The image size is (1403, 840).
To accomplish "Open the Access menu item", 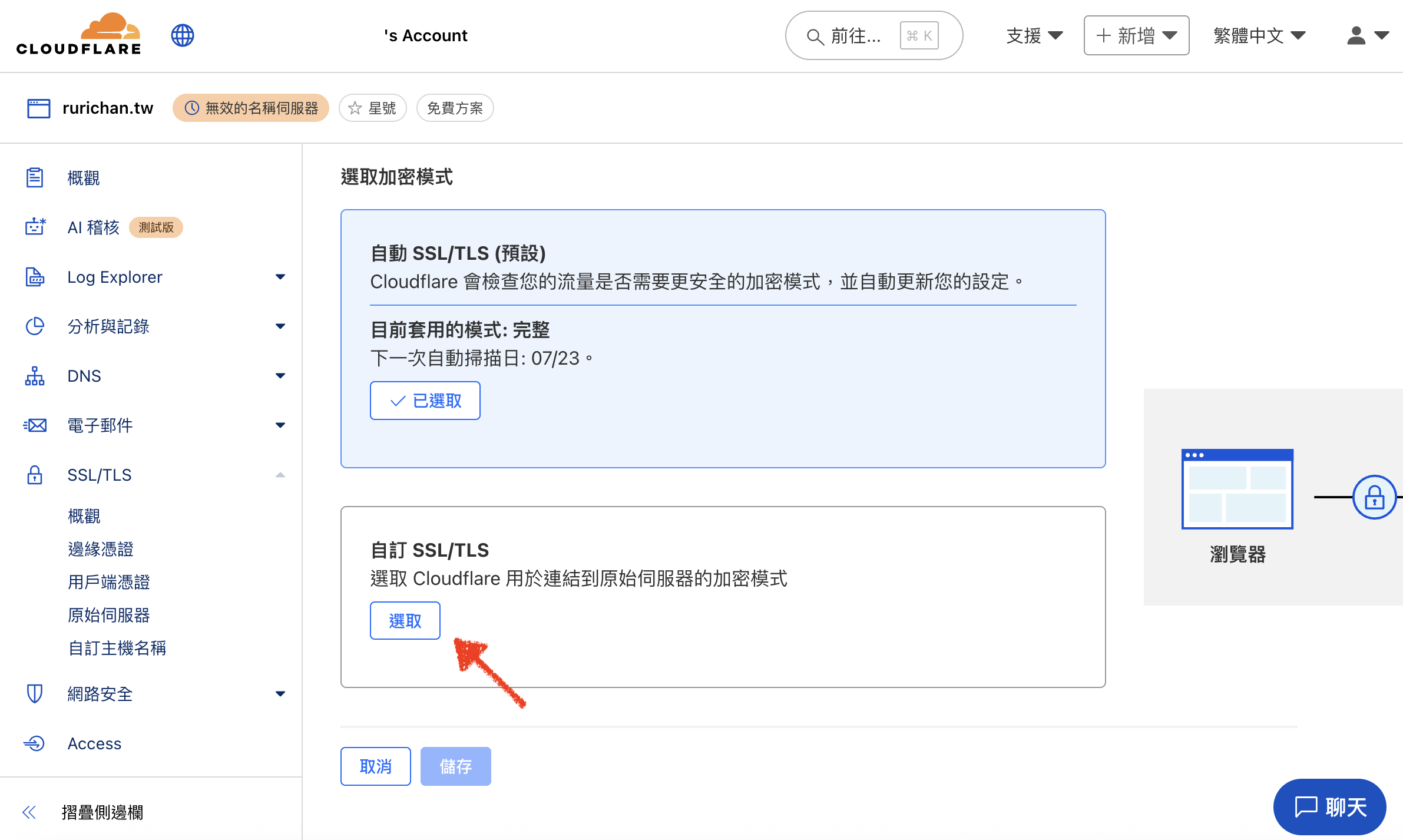I will pyautogui.click(x=94, y=743).
